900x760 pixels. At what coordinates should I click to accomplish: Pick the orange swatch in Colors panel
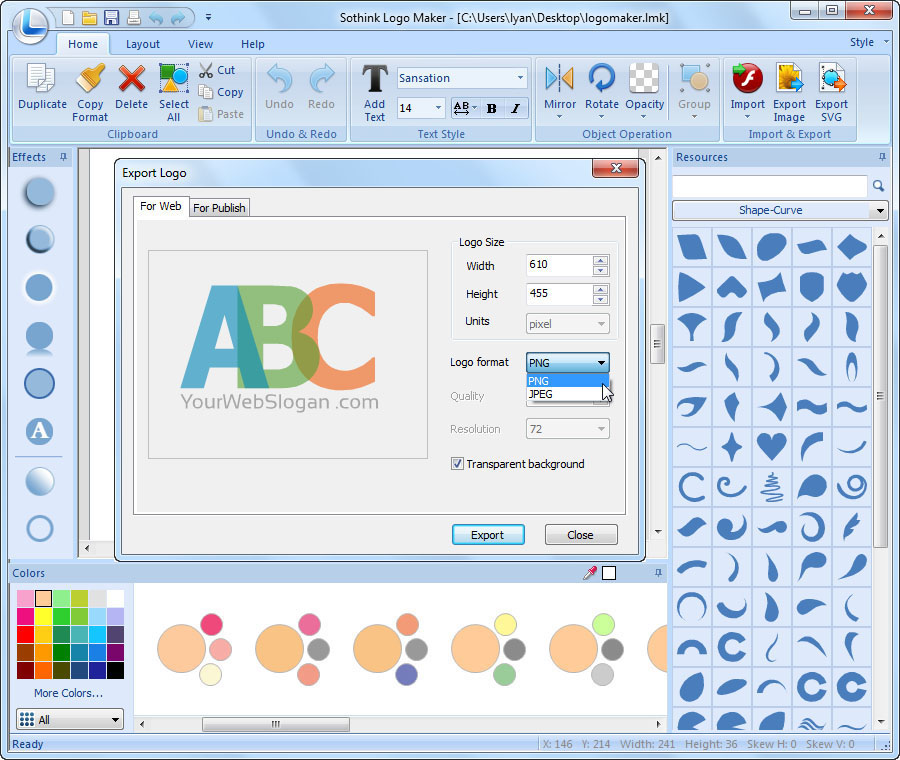42,652
